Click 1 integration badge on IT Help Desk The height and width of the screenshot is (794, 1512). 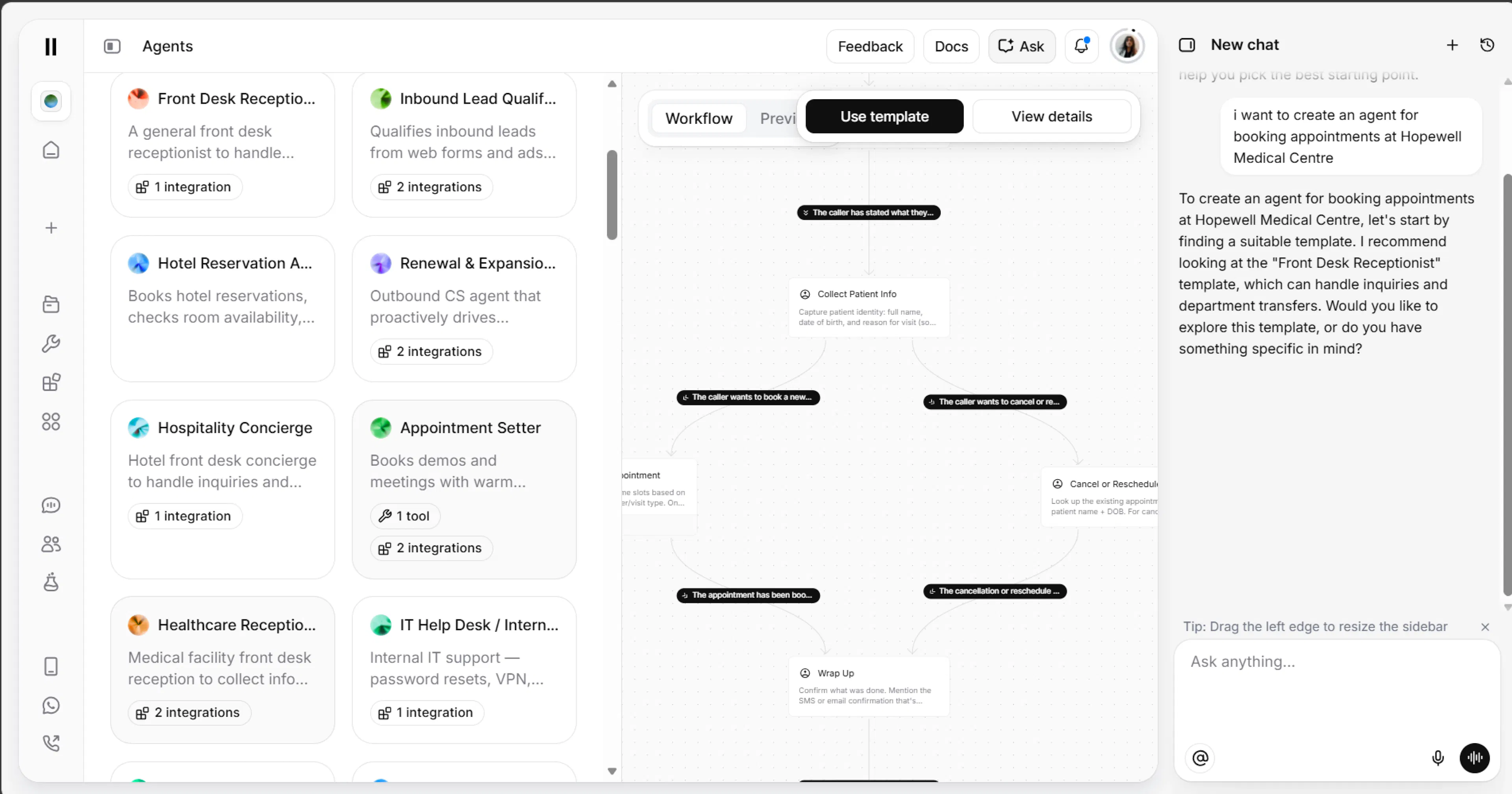point(427,712)
